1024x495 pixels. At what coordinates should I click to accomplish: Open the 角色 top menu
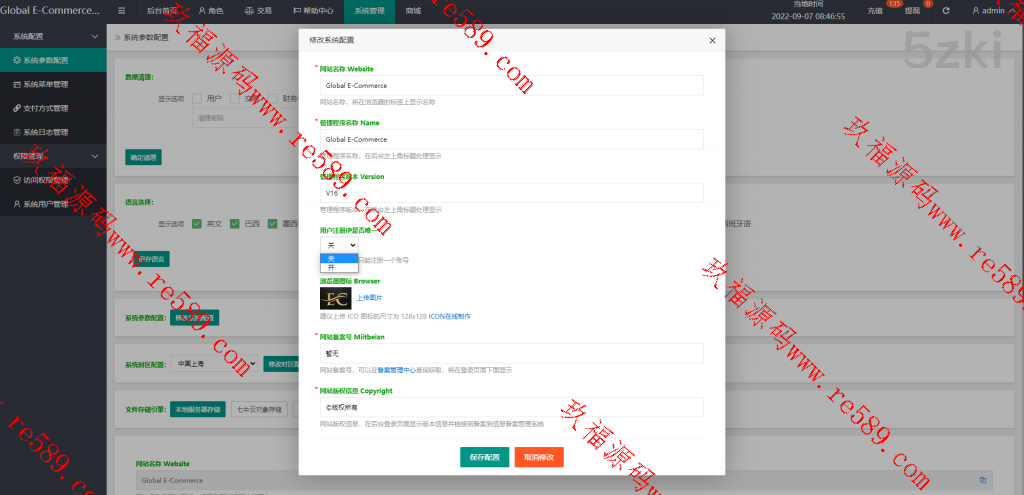point(211,11)
